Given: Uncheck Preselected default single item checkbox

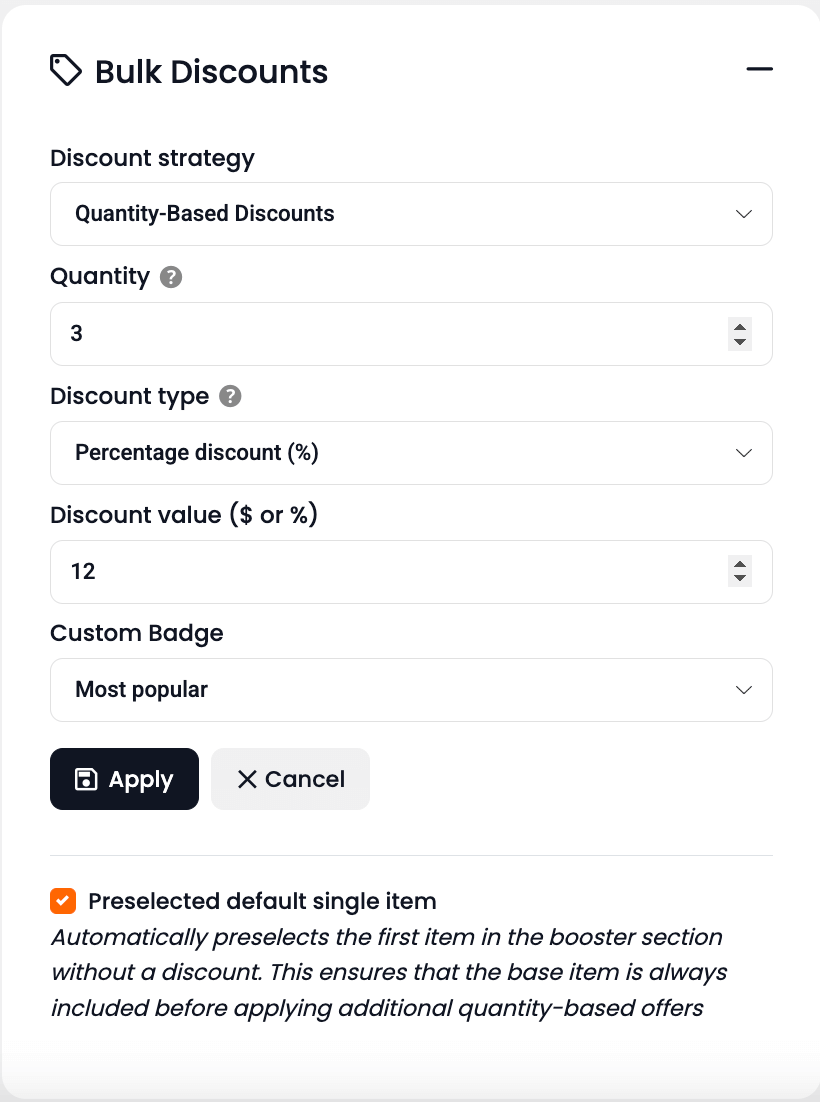Looking at the screenshot, I should [63, 901].
